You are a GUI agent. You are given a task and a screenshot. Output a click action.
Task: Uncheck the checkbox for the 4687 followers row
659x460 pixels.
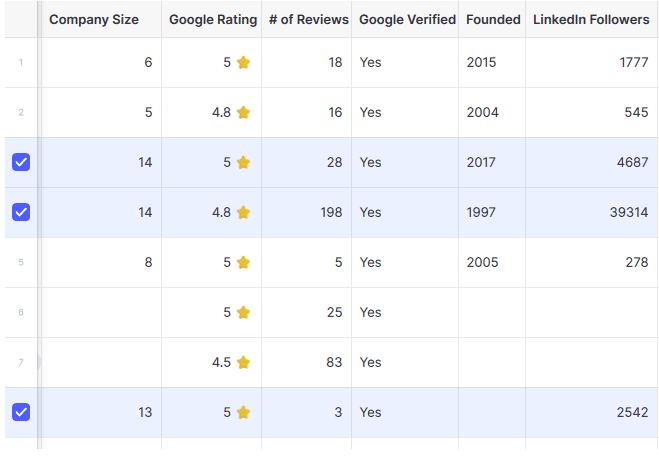point(21,162)
